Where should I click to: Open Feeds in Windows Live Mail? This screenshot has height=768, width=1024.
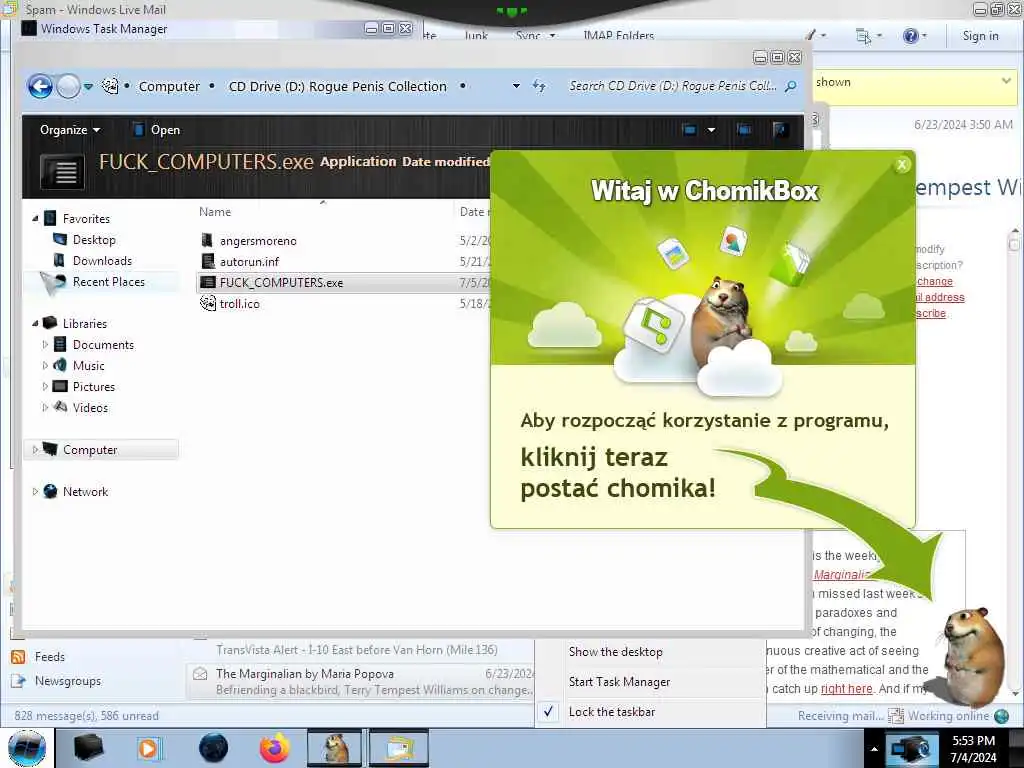tap(50, 656)
